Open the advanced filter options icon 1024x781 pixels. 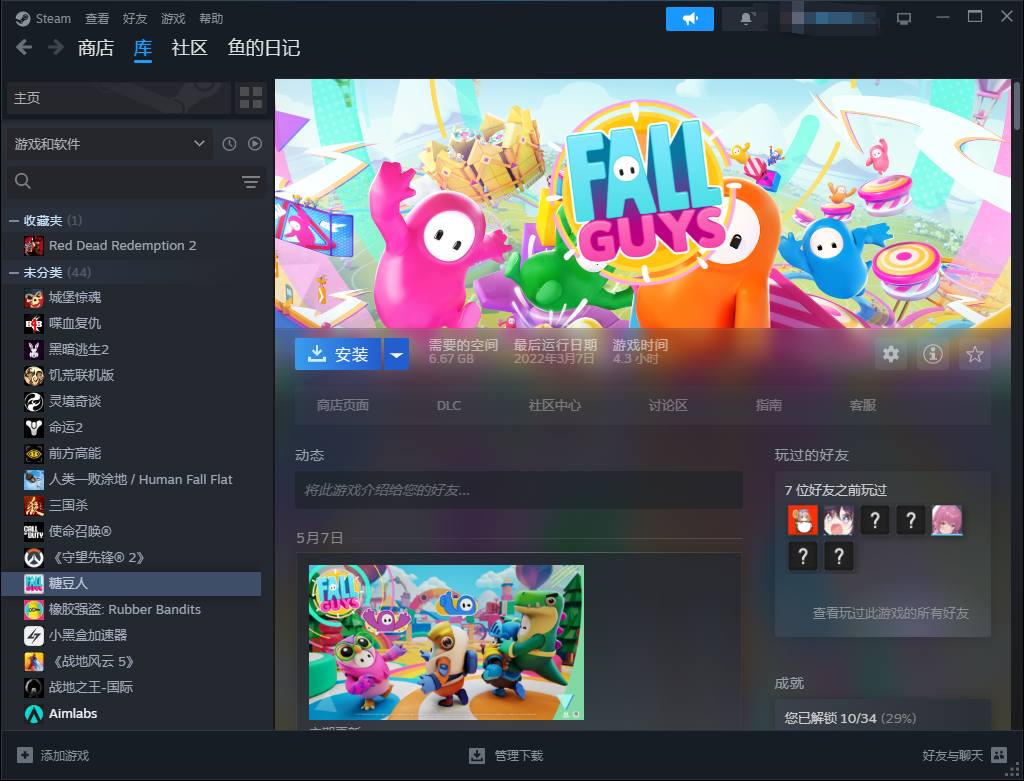tap(251, 182)
